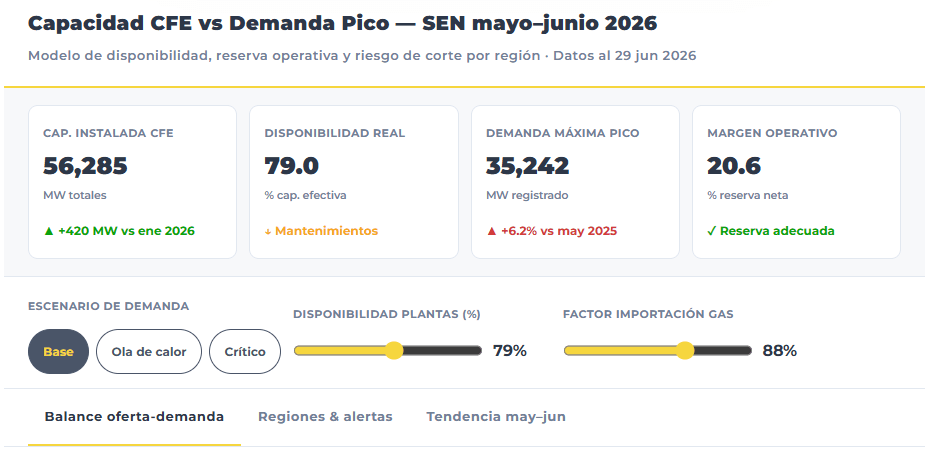This screenshot has height=456, width=929.
Task: Choose the Crítico demand scenario
Action: click(x=245, y=352)
